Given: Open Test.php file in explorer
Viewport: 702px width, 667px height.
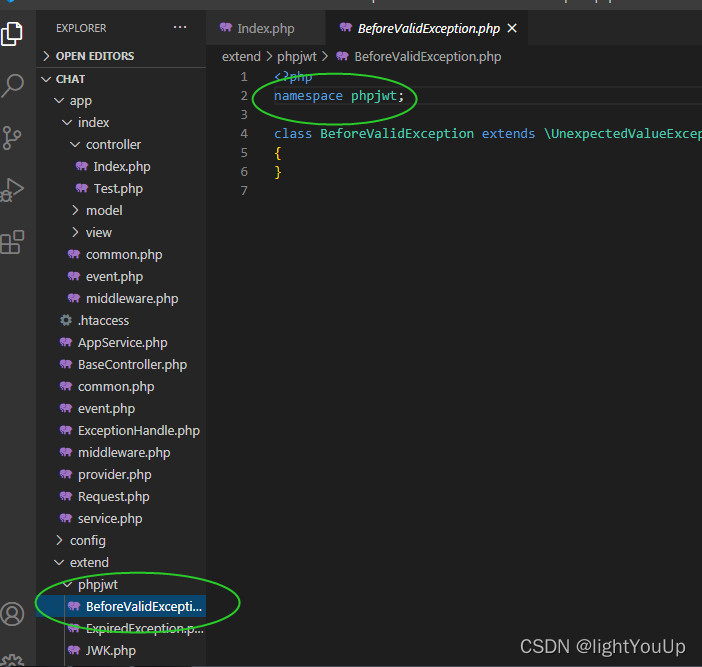Looking at the screenshot, I should point(121,188).
